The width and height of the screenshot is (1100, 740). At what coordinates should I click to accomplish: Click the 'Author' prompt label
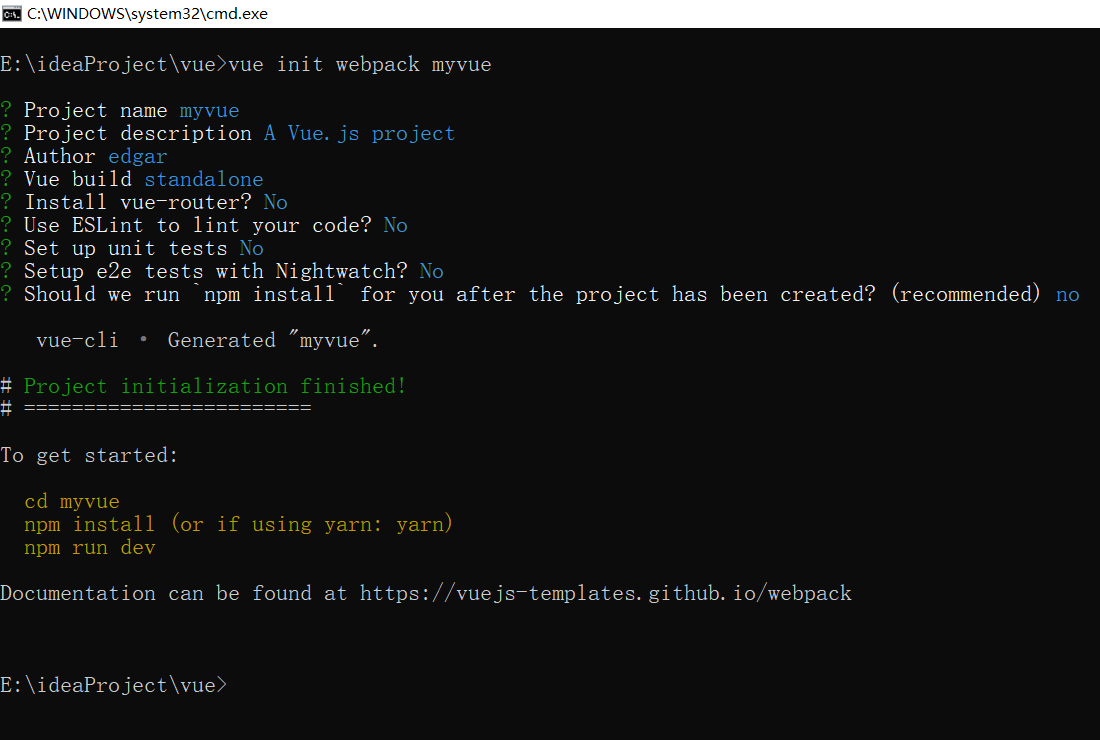click(x=60, y=156)
